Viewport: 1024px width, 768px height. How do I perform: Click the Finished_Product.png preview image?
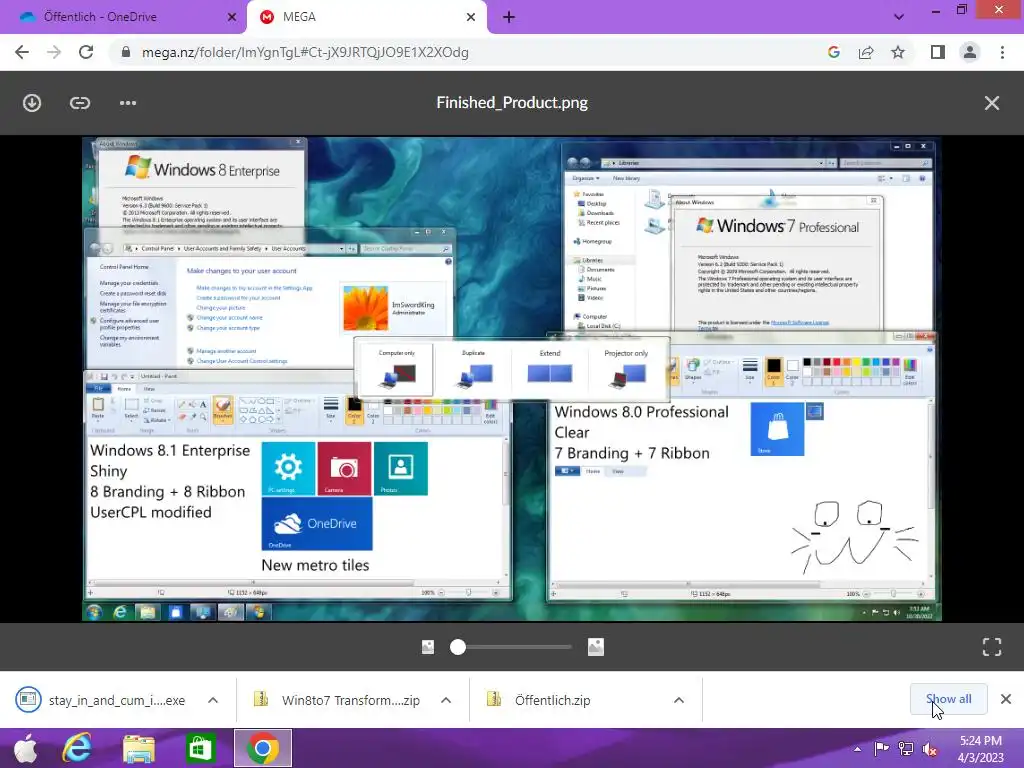click(512, 379)
